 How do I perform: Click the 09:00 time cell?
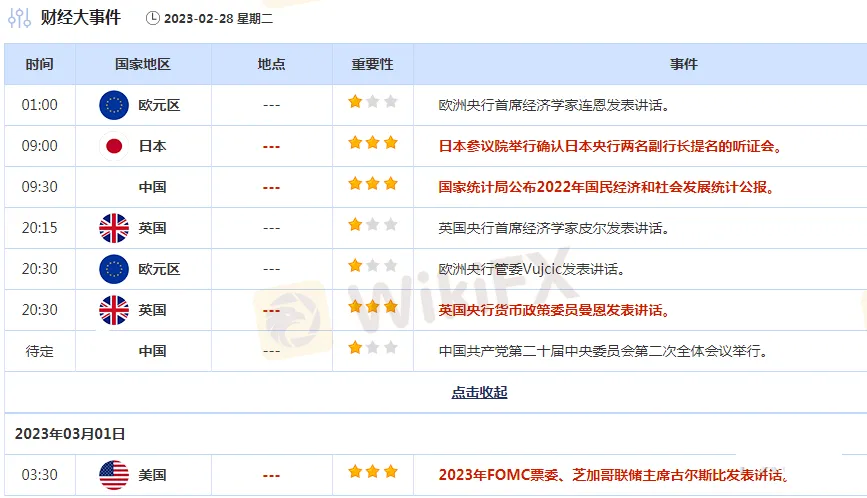coord(40,146)
